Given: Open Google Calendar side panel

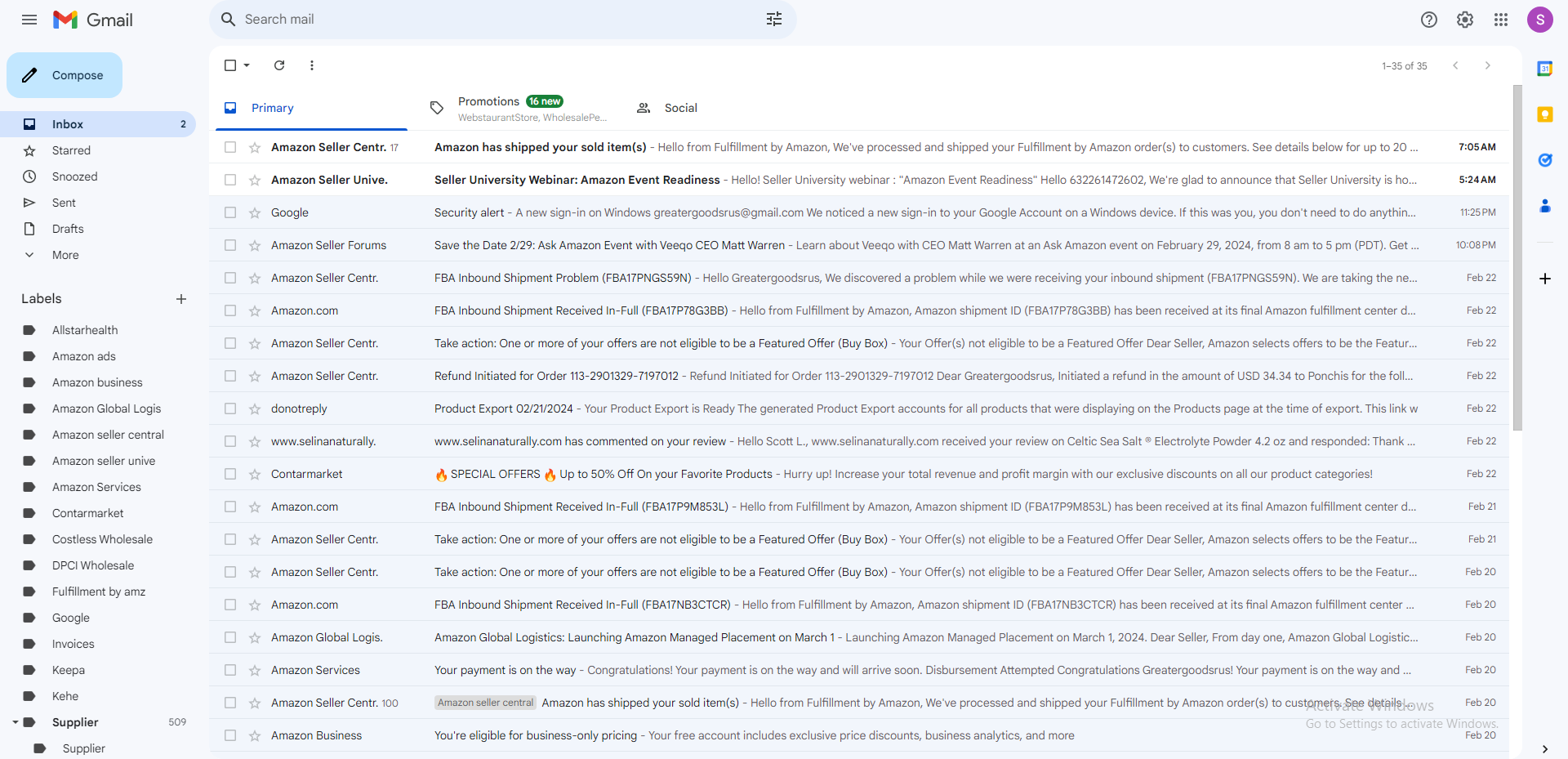Looking at the screenshot, I should click(x=1545, y=69).
